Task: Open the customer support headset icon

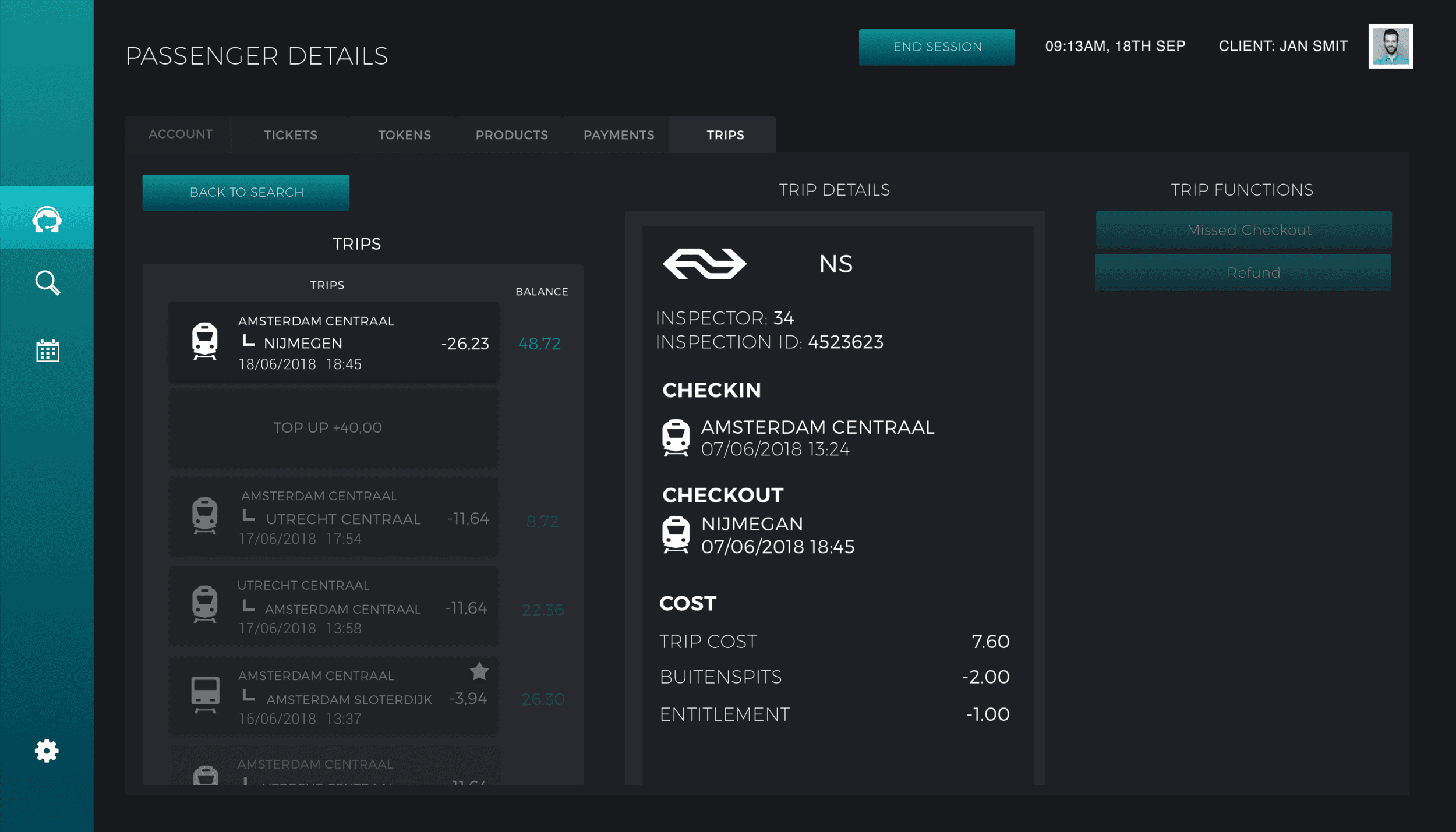Action: (x=47, y=219)
